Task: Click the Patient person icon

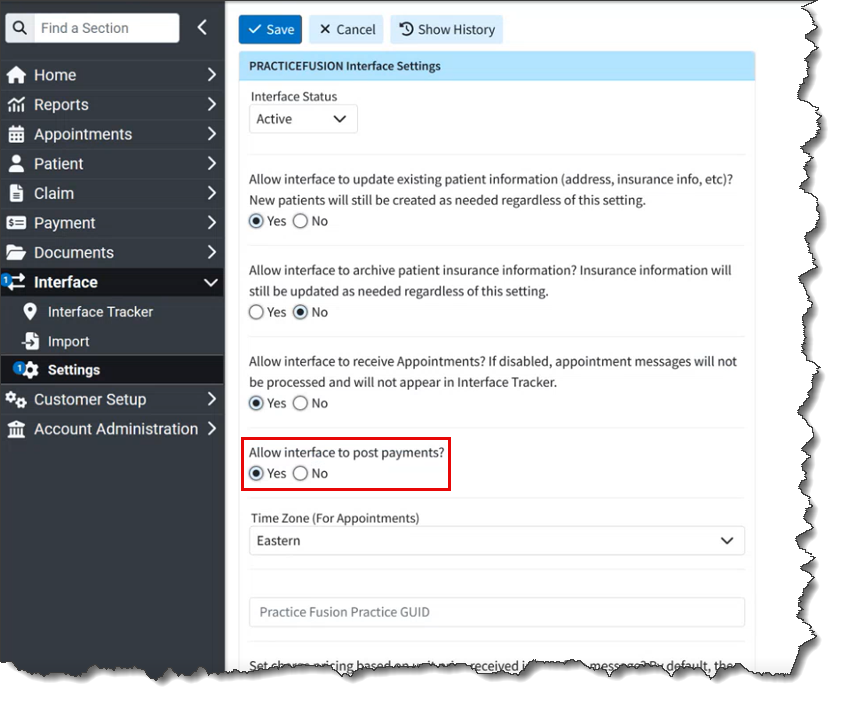Action: tap(16, 163)
